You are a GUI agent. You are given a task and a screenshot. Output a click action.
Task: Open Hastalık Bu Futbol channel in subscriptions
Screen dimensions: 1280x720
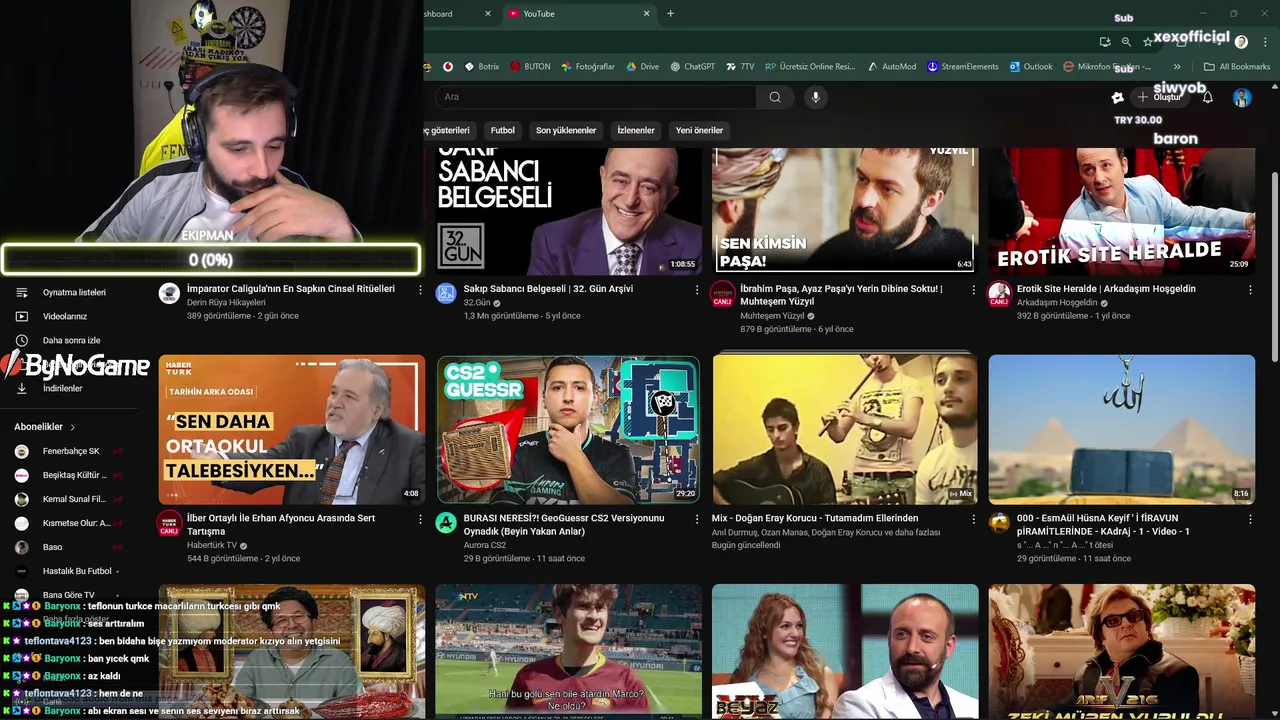(x=68, y=571)
